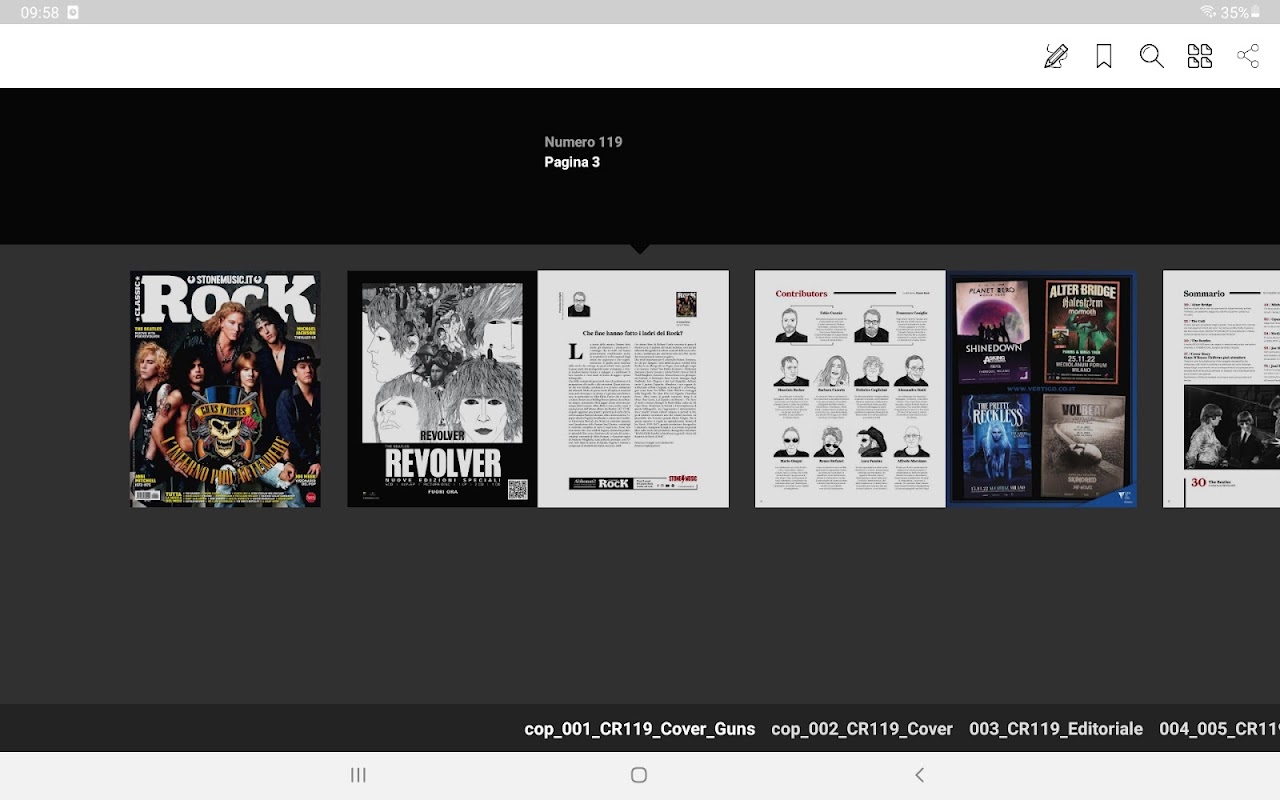Viewport: 1280px width, 800px height.
Task: Open the editorial page thumbnail
Action: point(633,389)
